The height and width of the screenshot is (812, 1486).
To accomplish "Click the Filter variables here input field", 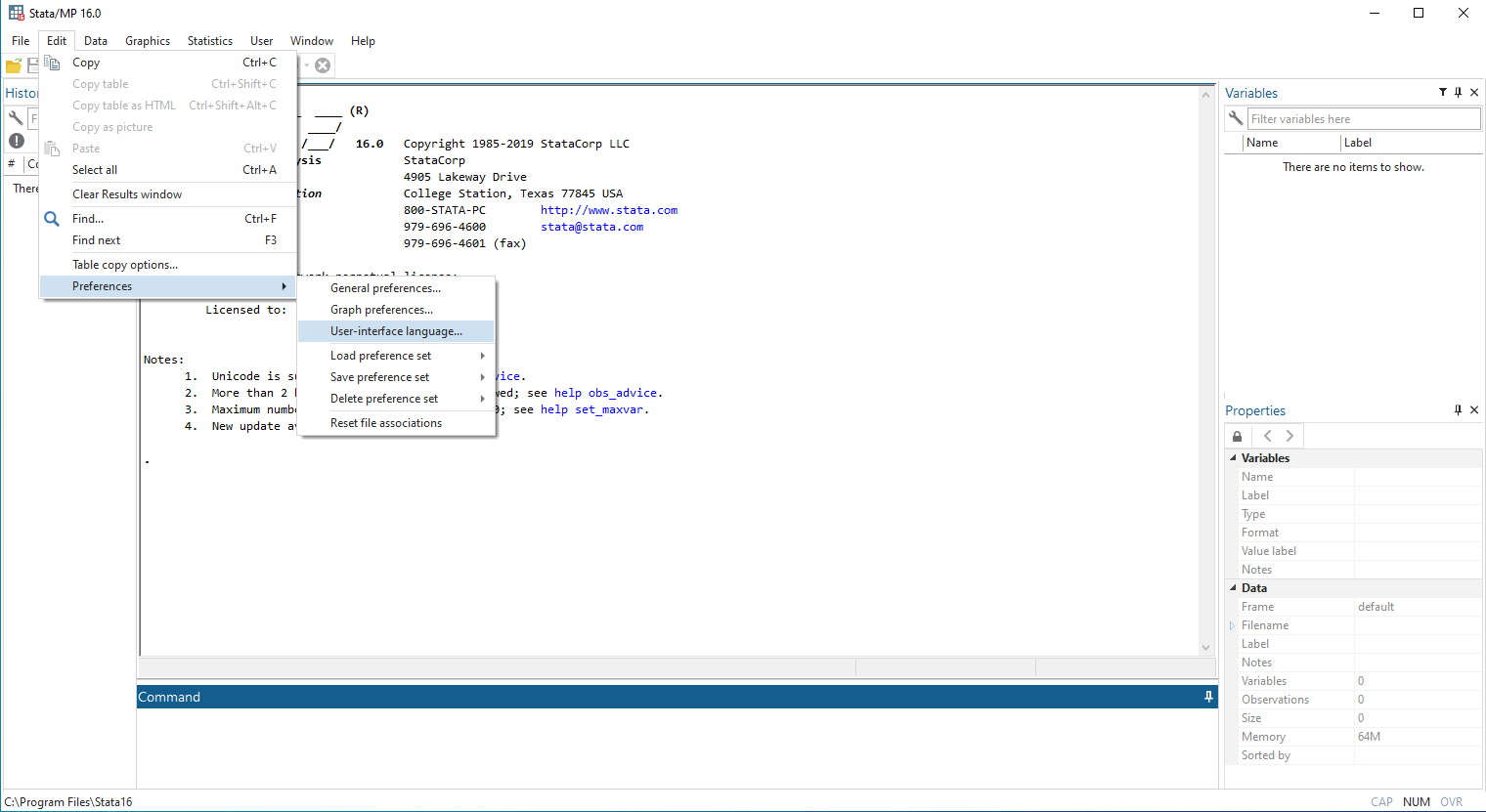I will click(x=1364, y=119).
